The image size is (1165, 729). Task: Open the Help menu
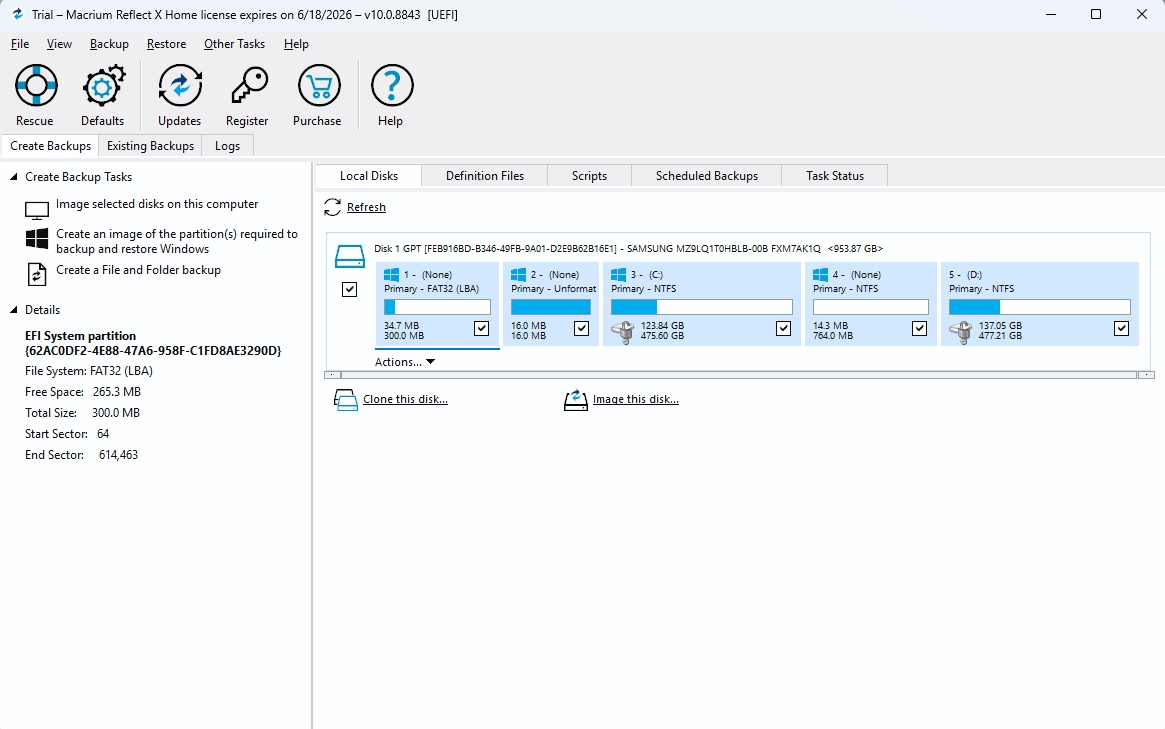(296, 44)
